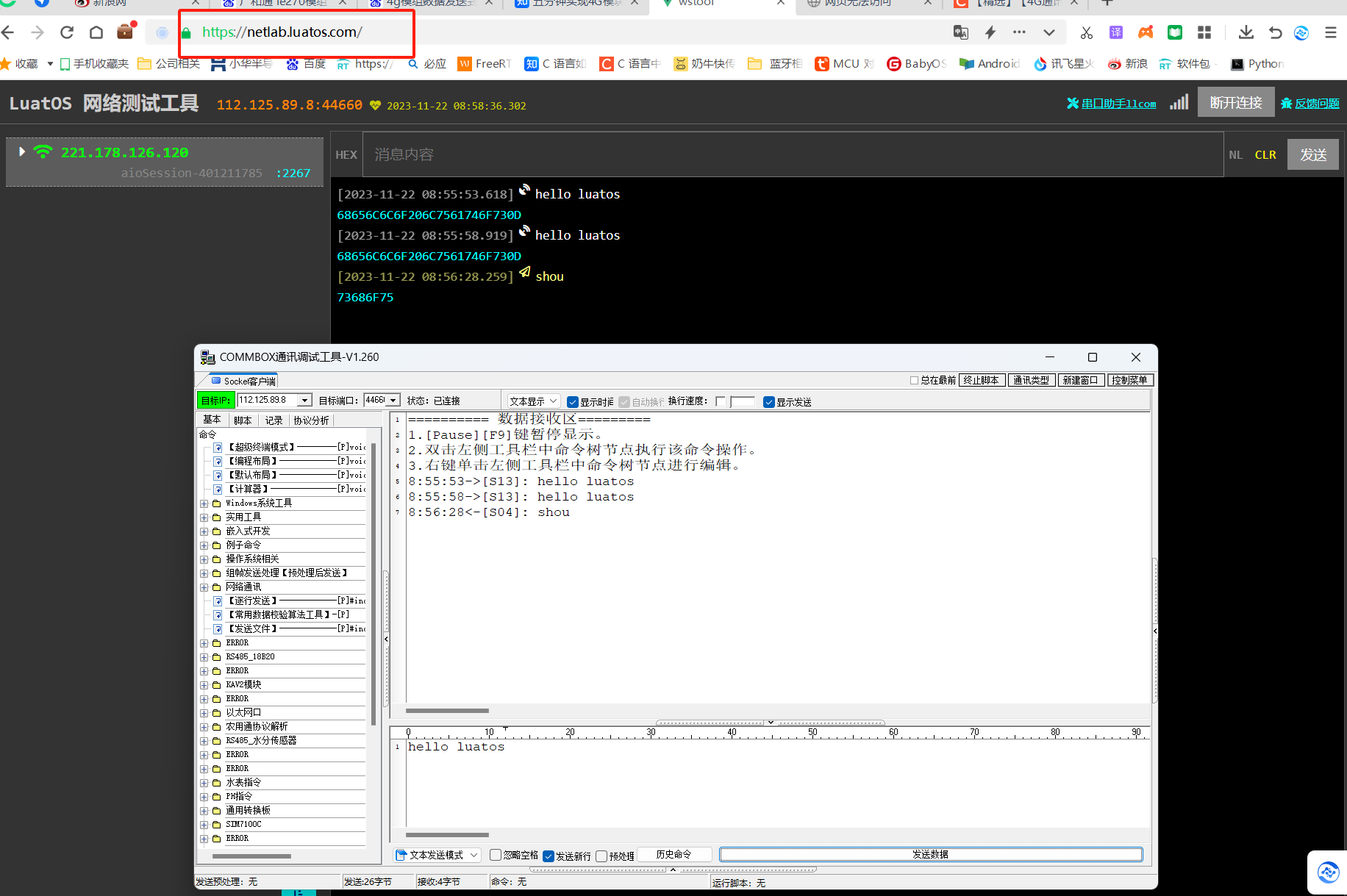Uncheck the 显示发送 checkbox

coord(769,402)
